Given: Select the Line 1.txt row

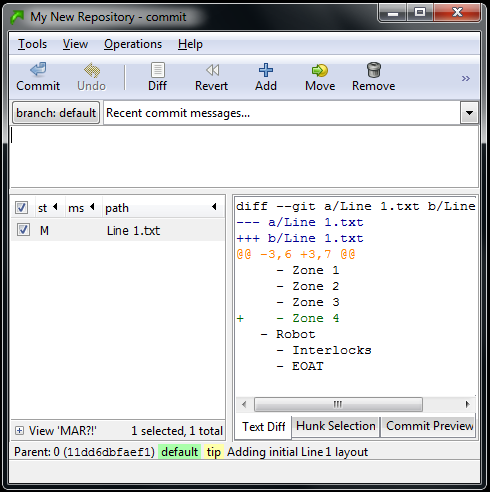Looking at the screenshot, I should click(x=118, y=230).
